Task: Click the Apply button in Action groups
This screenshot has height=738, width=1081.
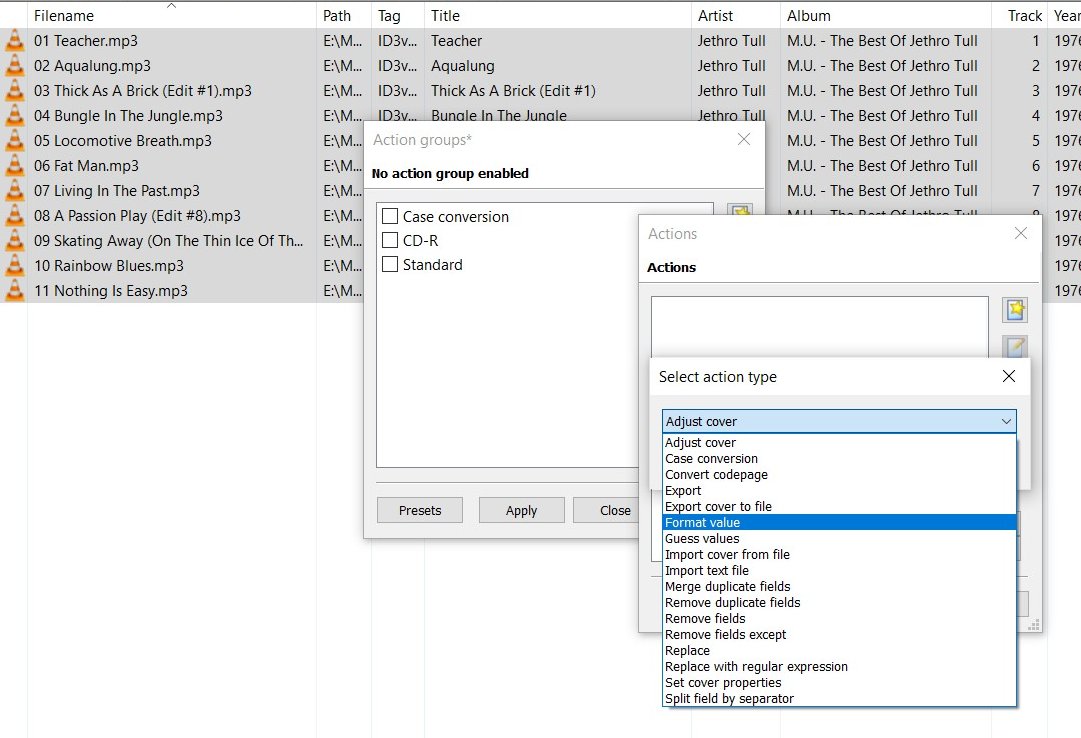Action: coord(521,510)
